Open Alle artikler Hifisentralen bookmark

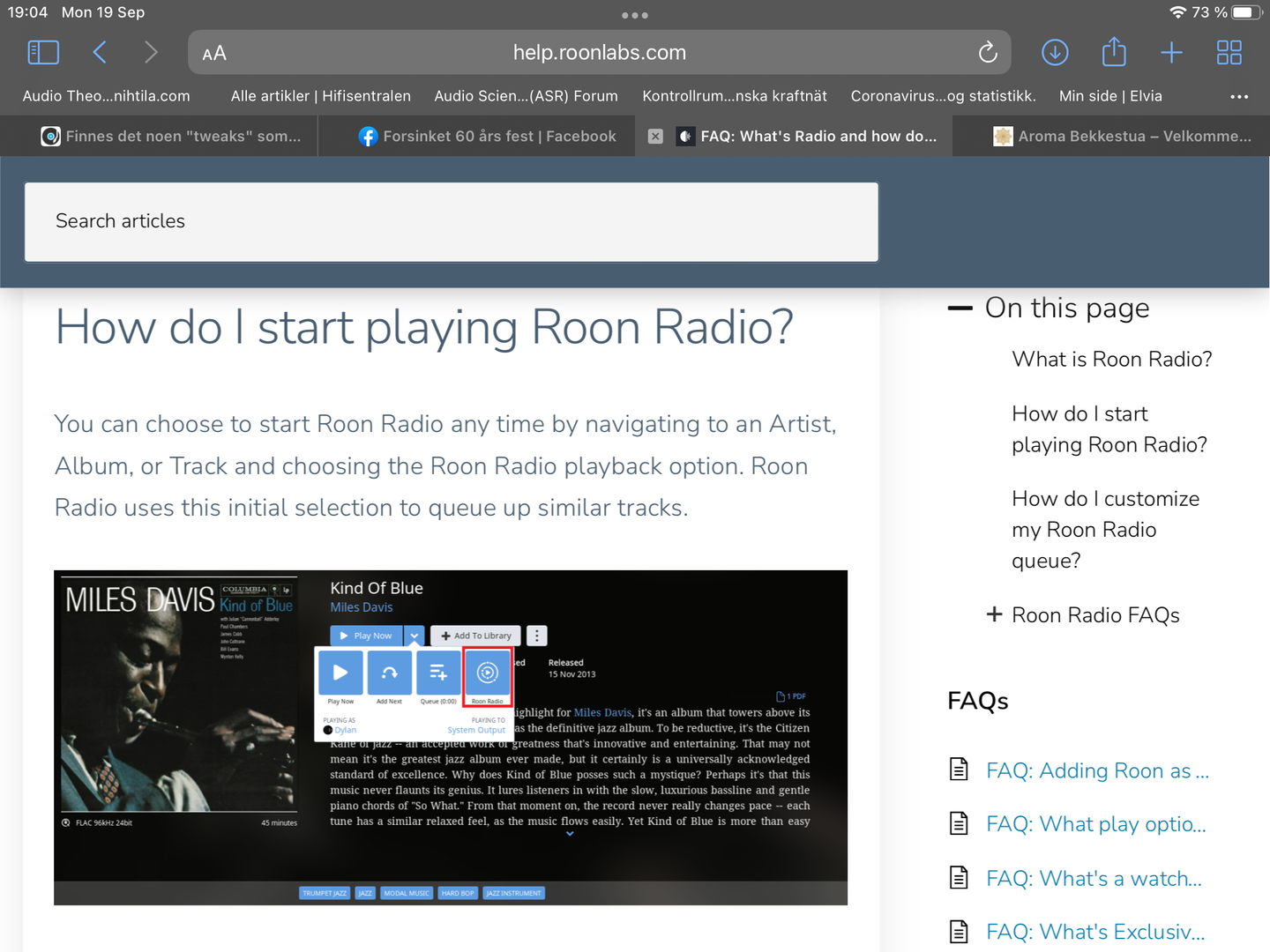pos(321,96)
